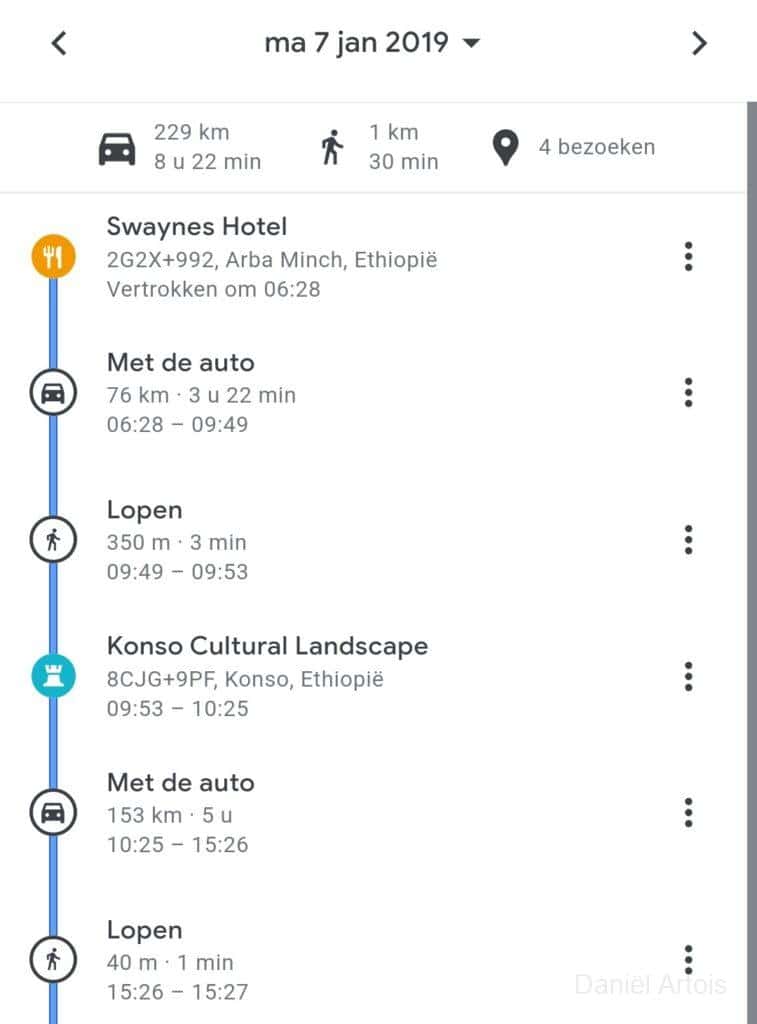Click walking marker for 350 m walk

click(52, 541)
